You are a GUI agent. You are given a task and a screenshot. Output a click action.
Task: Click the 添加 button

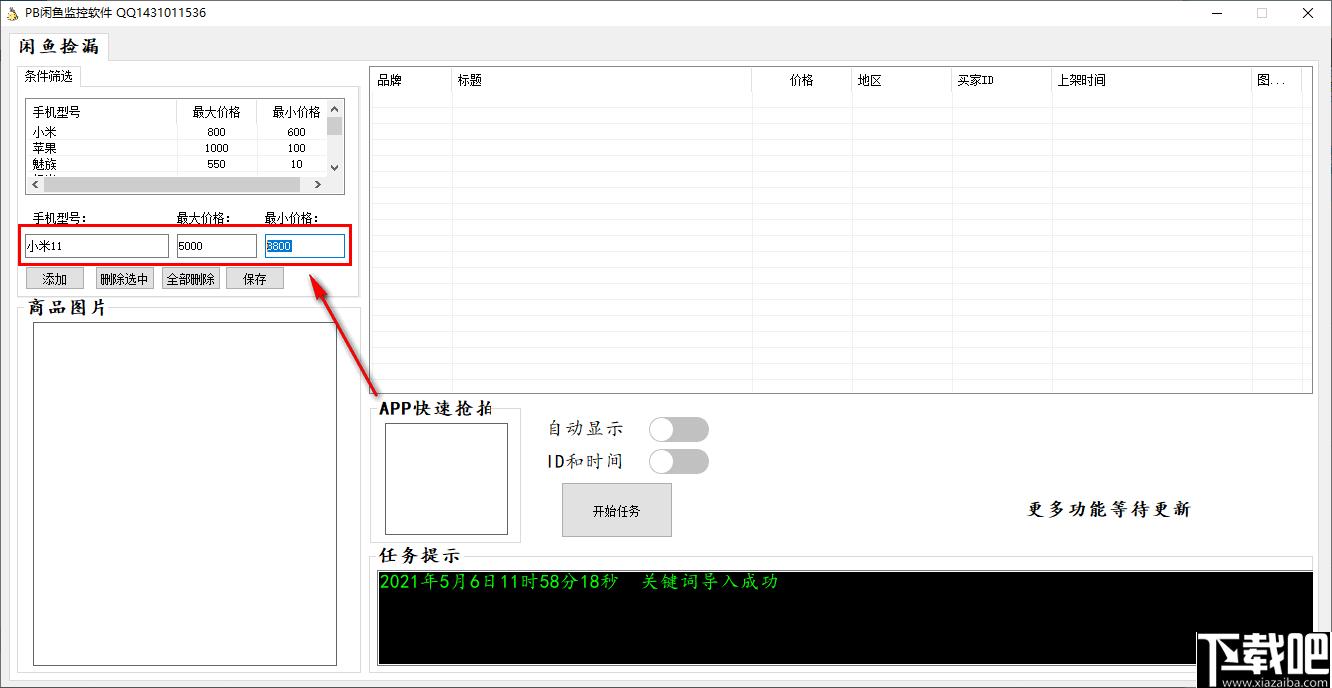click(55, 279)
